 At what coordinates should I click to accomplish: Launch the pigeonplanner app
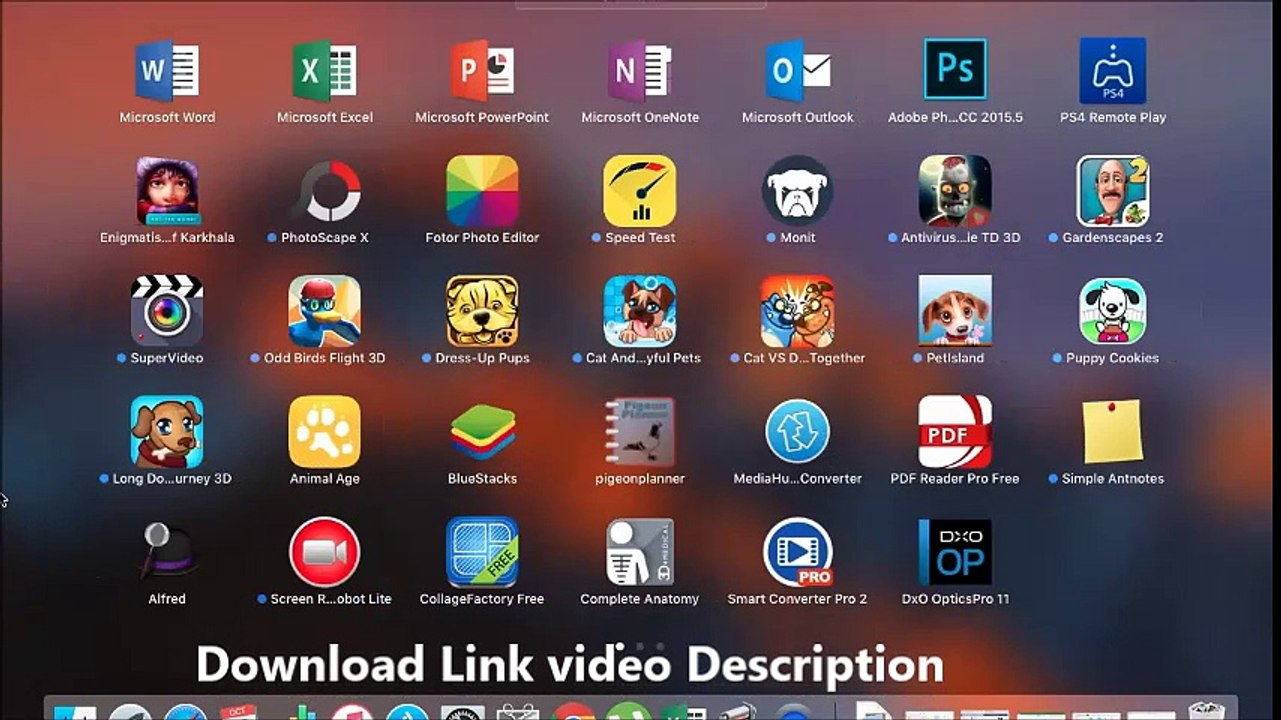640,432
